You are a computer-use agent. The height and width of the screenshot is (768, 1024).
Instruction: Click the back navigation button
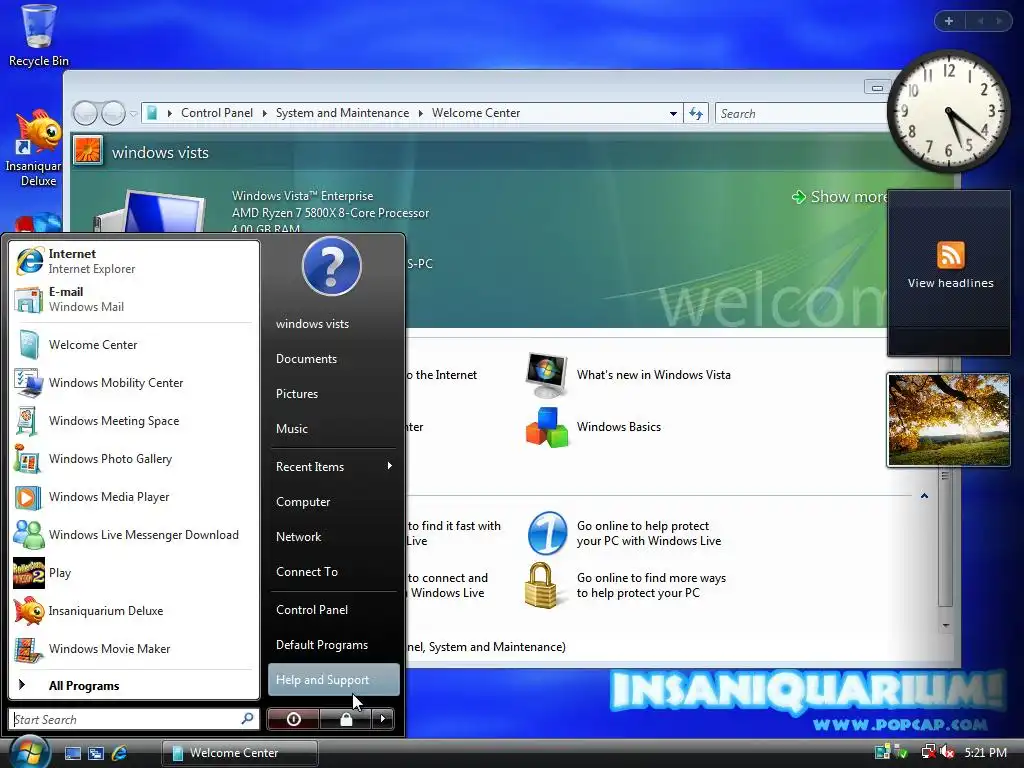pos(86,114)
